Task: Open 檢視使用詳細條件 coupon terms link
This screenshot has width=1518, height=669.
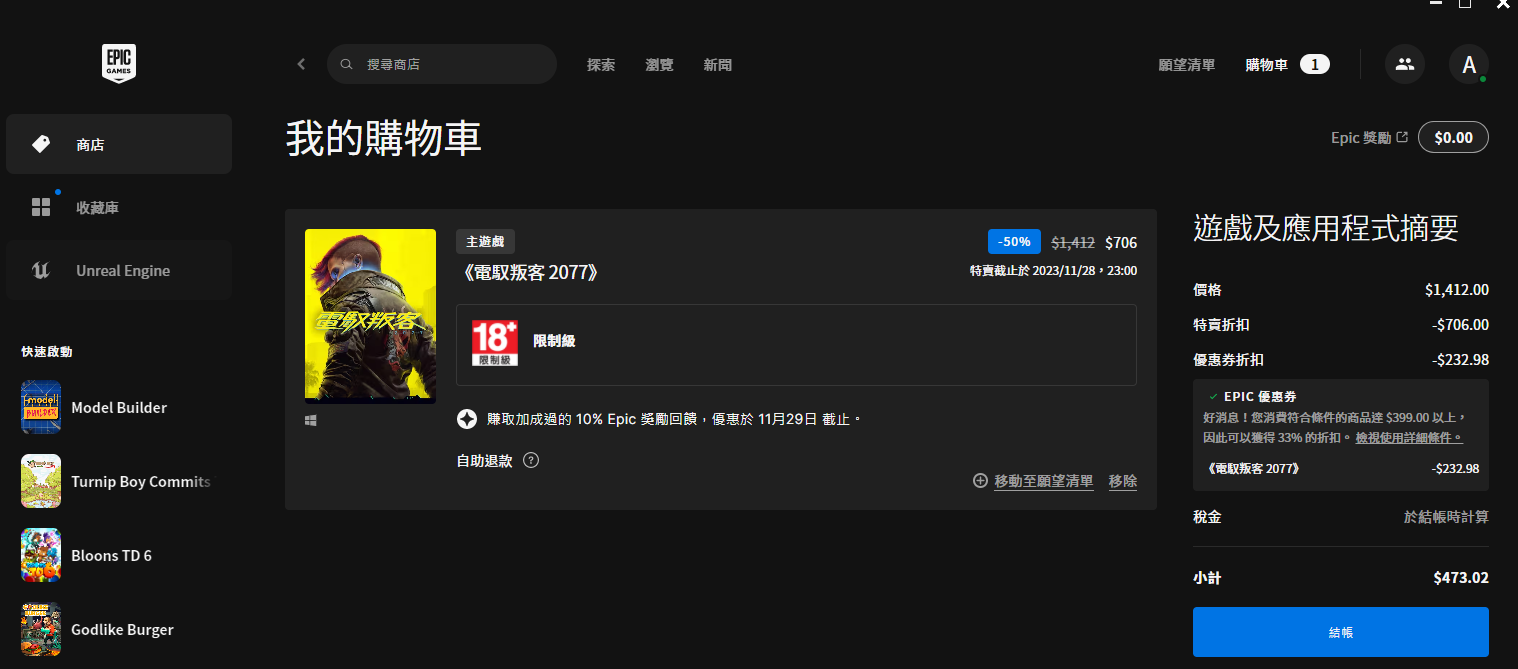Action: pyautogui.click(x=1409, y=438)
